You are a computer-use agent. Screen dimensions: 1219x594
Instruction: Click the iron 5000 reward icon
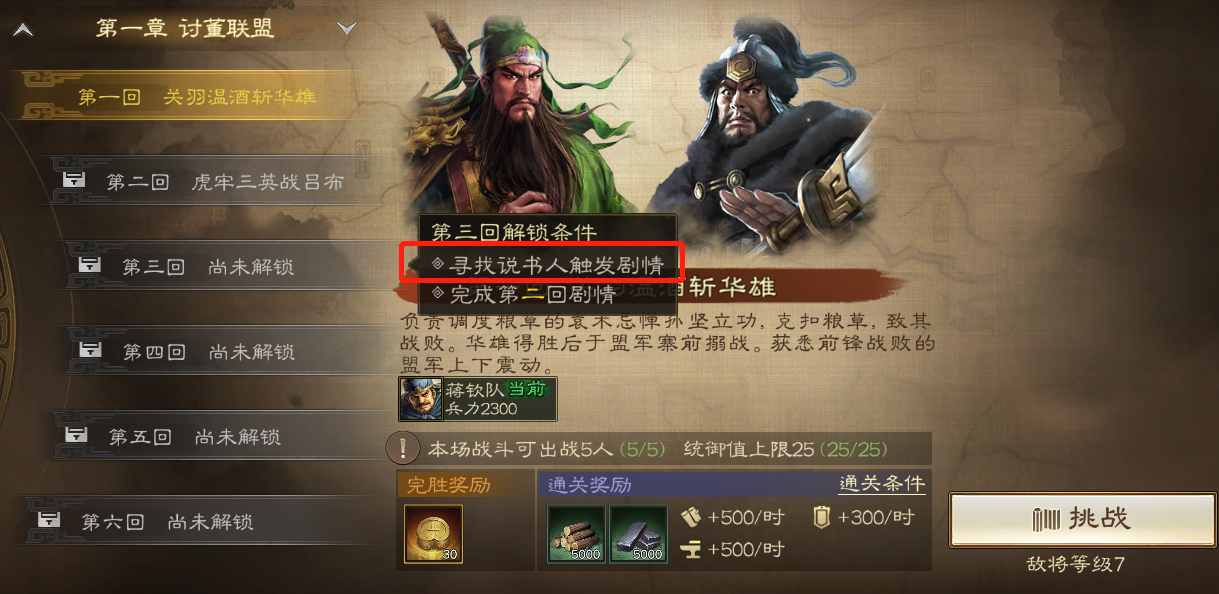point(638,534)
